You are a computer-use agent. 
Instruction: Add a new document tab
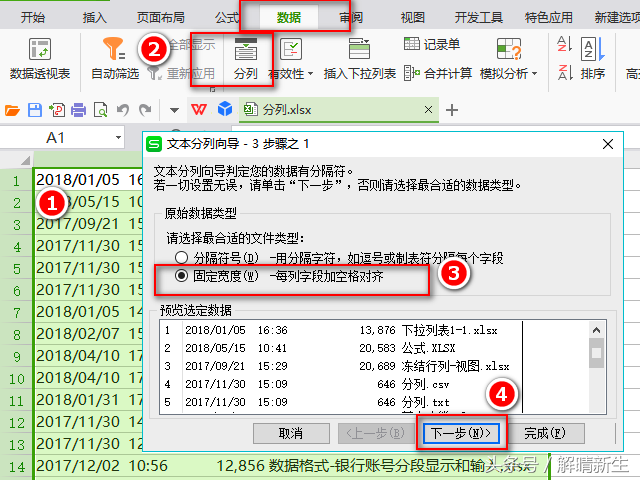tap(451, 110)
